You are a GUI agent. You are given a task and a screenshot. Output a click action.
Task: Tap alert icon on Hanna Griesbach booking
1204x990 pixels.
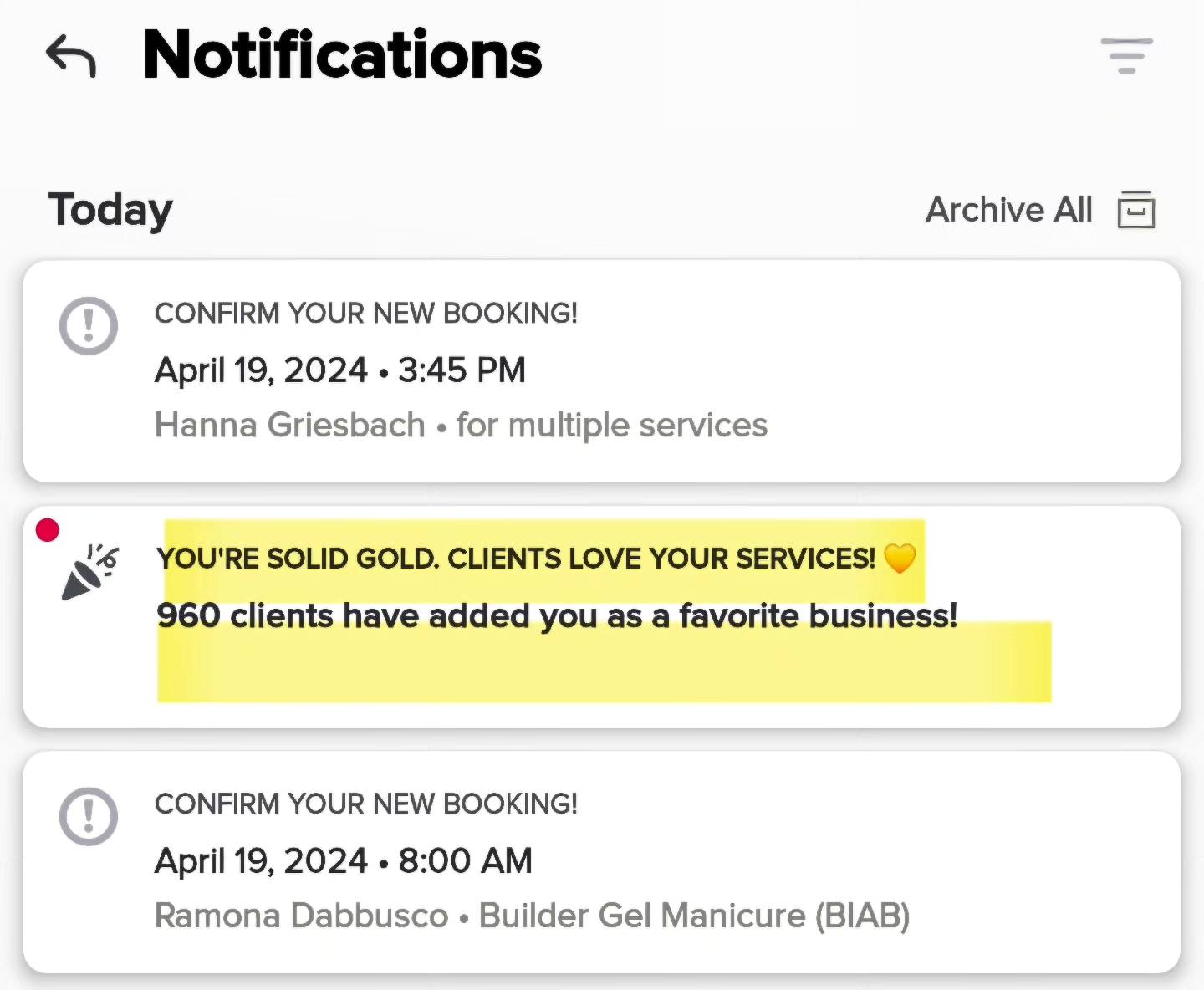[x=89, y=325]
